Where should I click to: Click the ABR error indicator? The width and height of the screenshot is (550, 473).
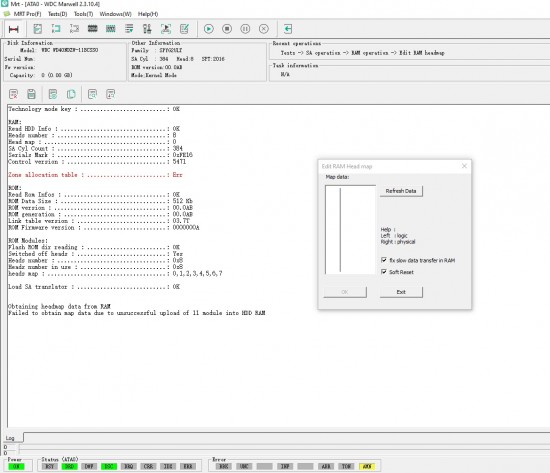326,466
